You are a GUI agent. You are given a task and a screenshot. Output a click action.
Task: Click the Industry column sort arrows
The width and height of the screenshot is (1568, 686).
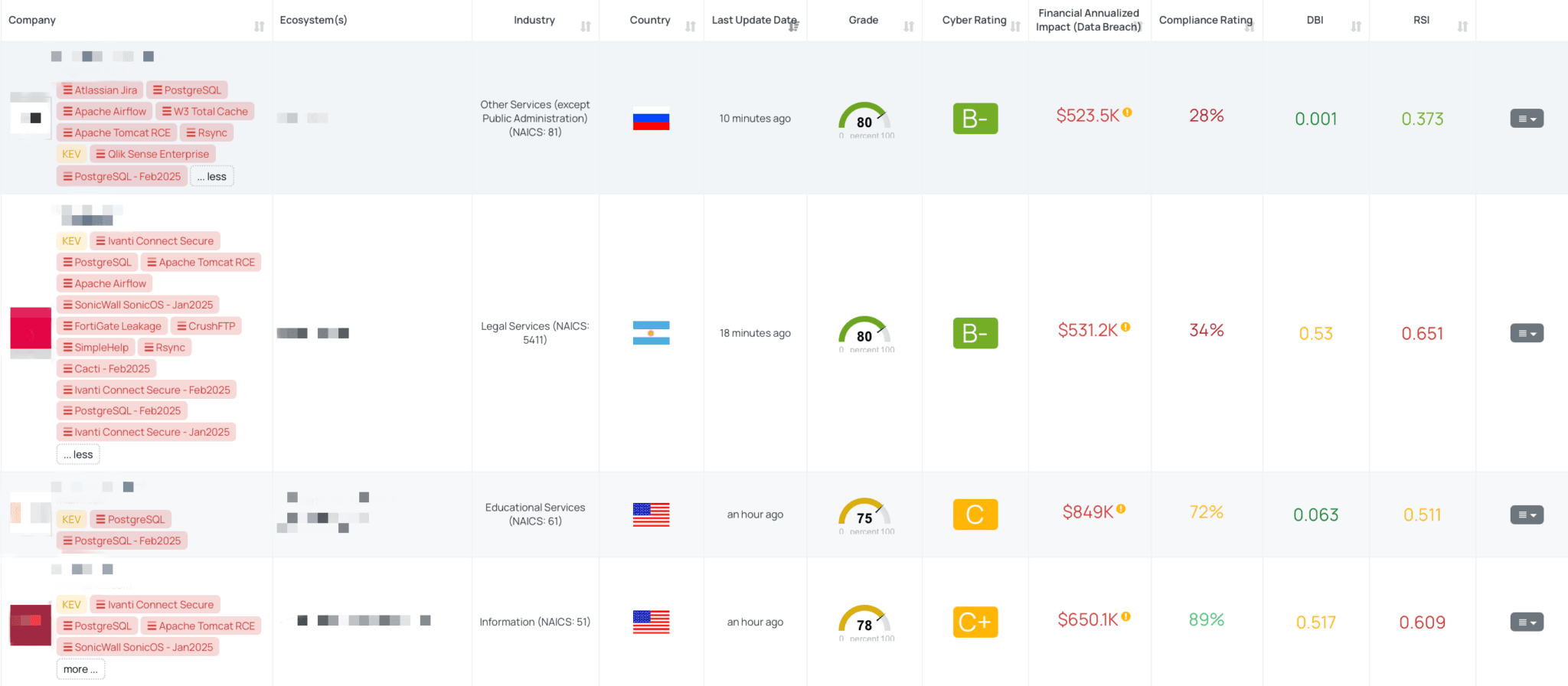point(586,27)
